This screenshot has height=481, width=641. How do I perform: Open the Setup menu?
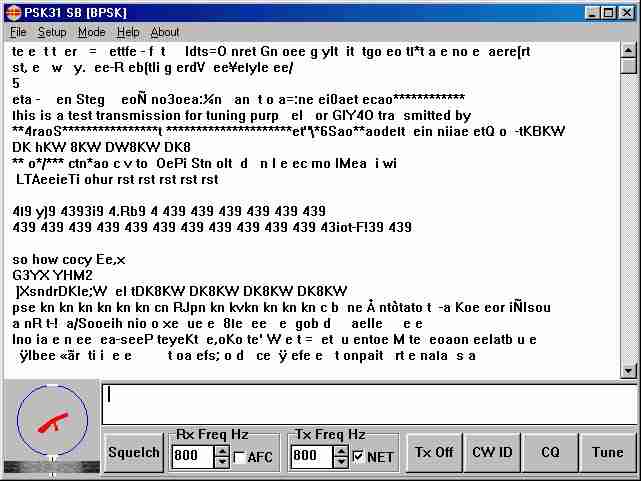pos(52,32)
